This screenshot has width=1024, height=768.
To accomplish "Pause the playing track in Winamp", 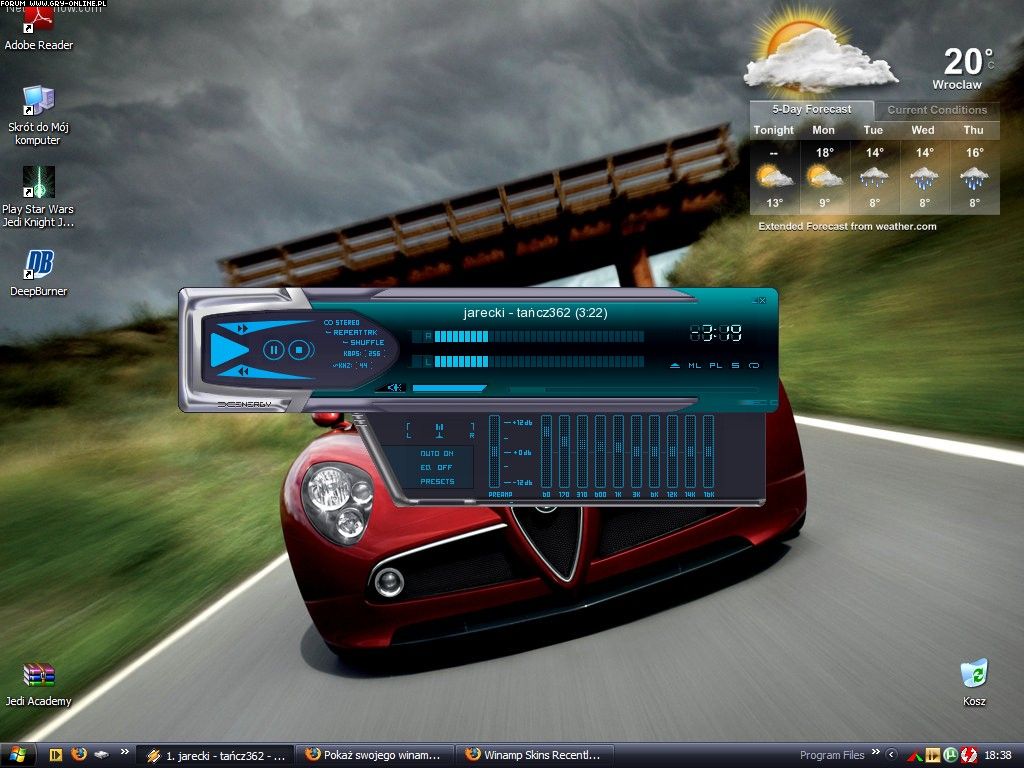I will click(x=273, y=350).
